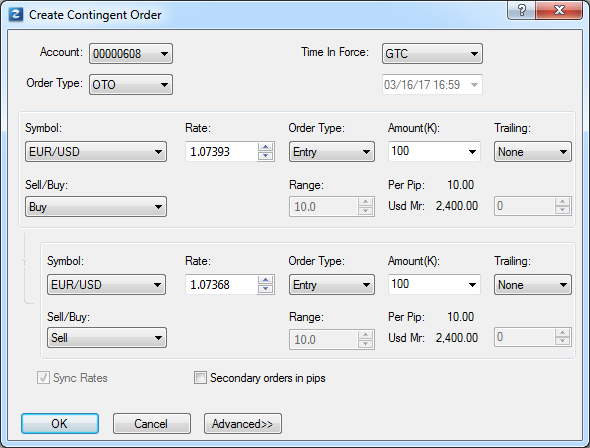Click the Cancel button

pyautogui.click(x=152, y=424)
